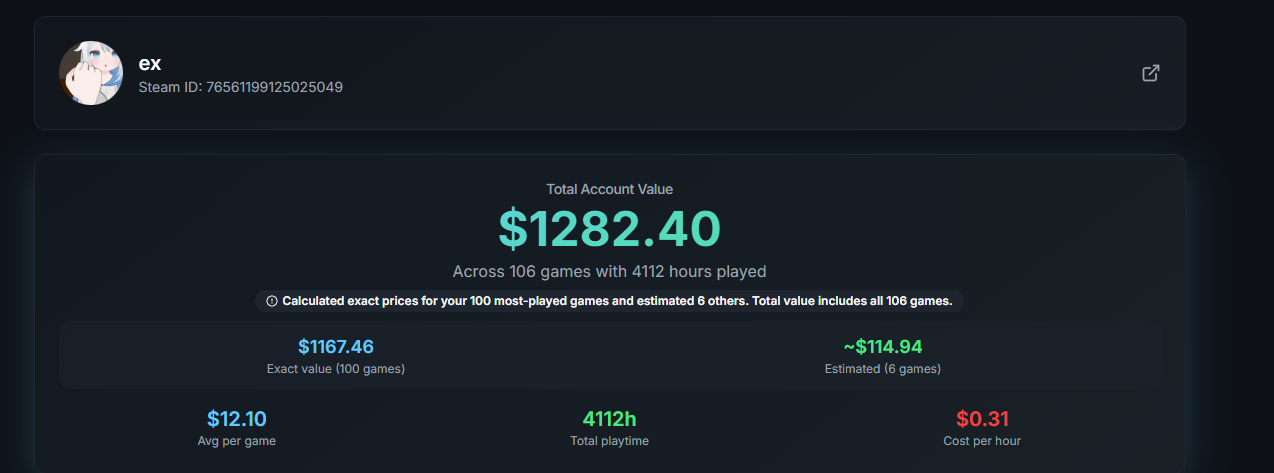The height and width of the screenshot is (473, 1274).
Task: Click the Total Account Value heading
Action: tap(609, 189)
